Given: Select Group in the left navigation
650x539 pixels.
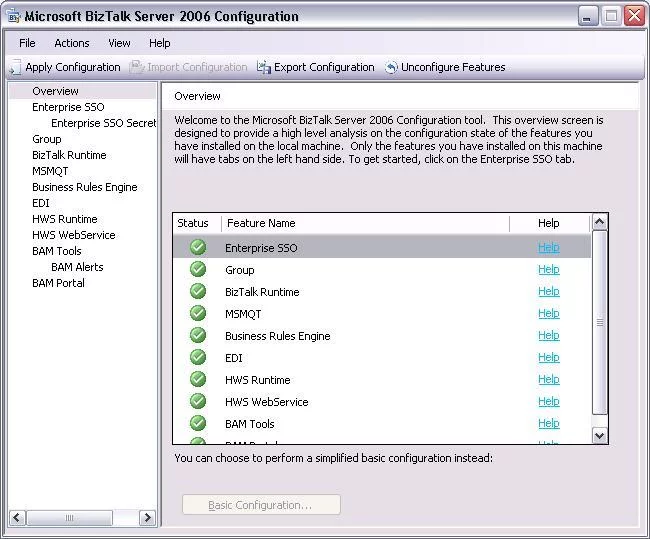Looking at the screenshot, I should coord(46,139).
